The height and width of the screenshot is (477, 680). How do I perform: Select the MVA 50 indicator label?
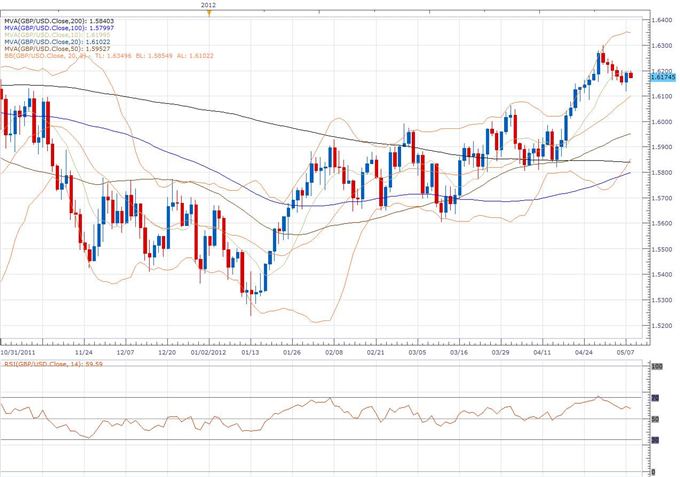point(57,49)
